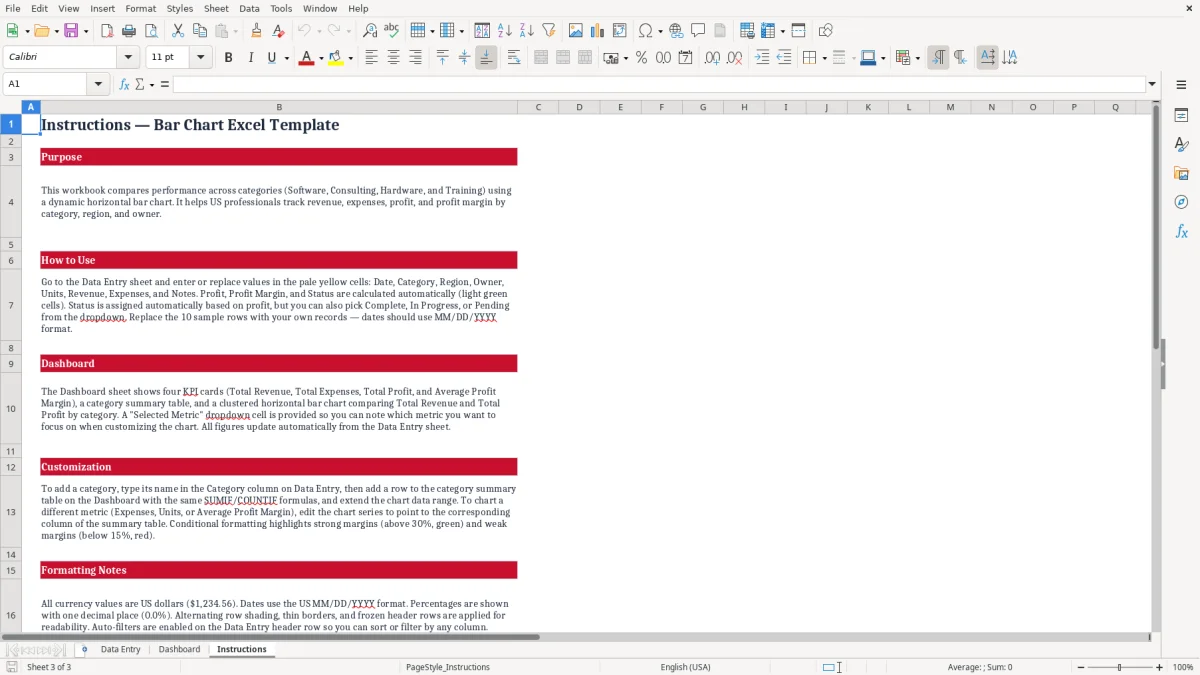Insert an image
The height and width of the screenshot is (675, 1200).
coord(576,31)
